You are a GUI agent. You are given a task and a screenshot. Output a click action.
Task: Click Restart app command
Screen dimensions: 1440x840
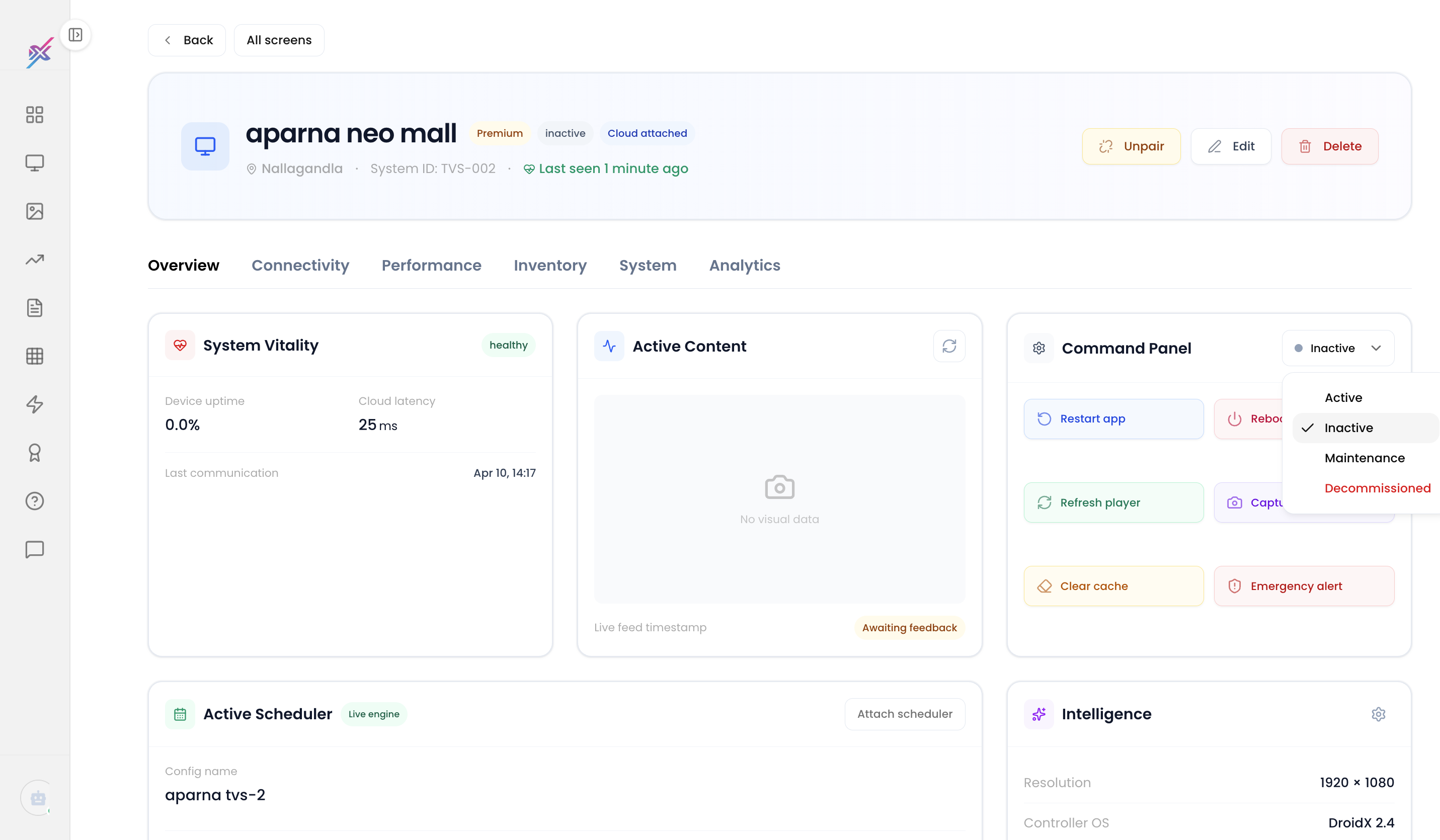(x=1113, y=419)
